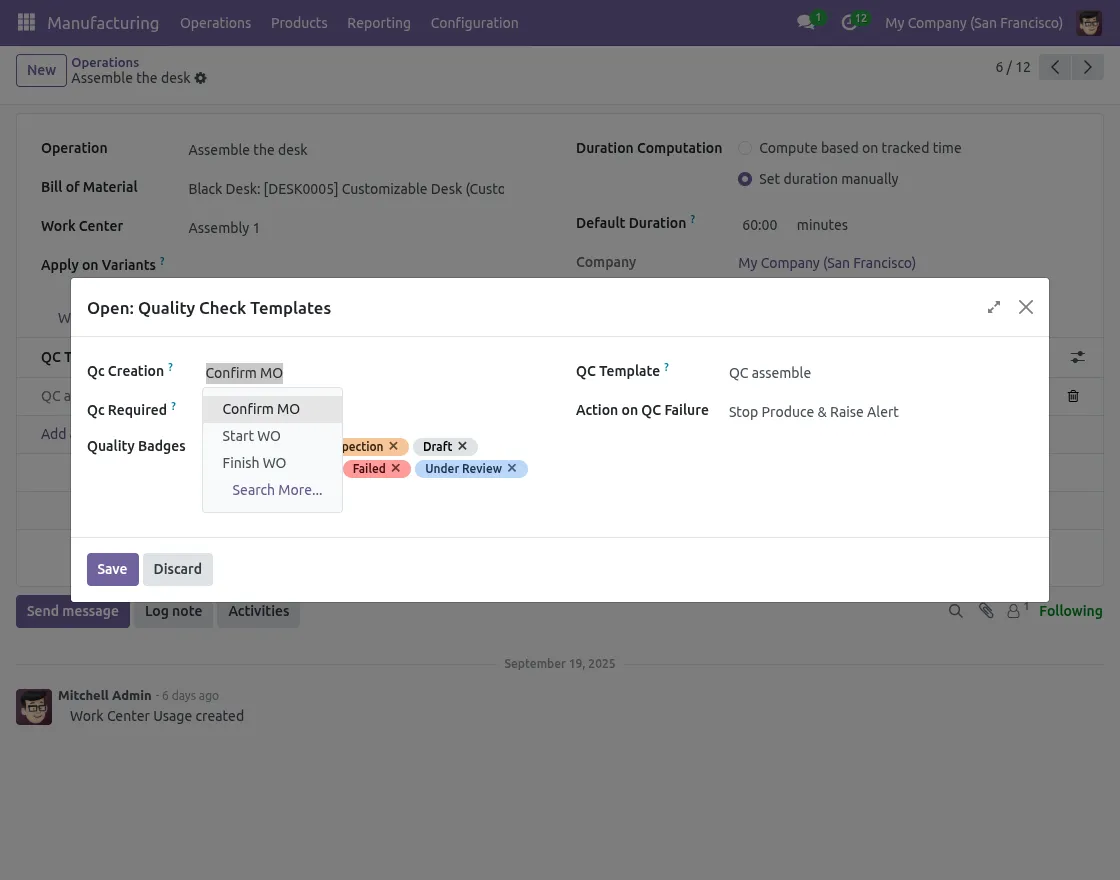
Task: Open the Reporting menu
Action: (379, 23)
